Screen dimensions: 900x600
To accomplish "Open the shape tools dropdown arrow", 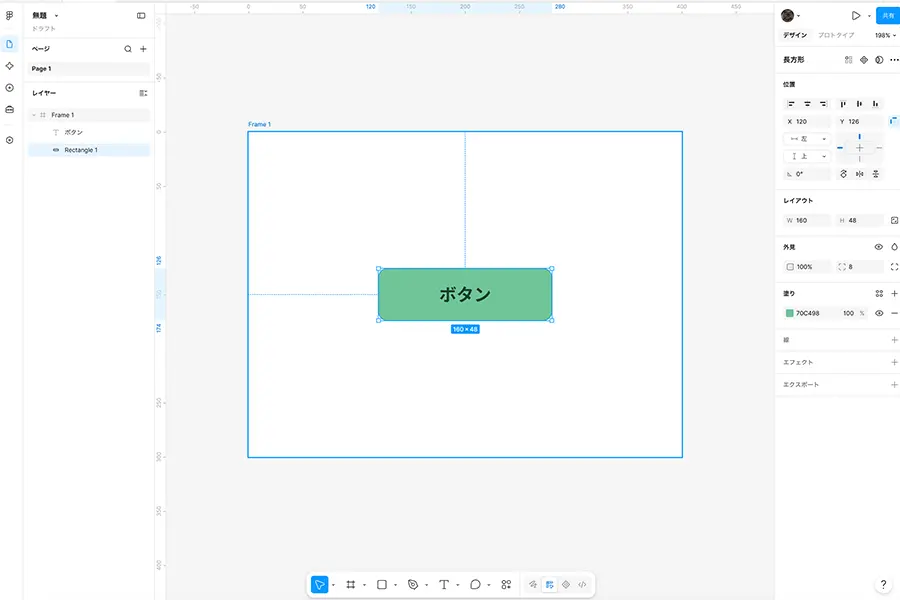I will coord(395,585).
